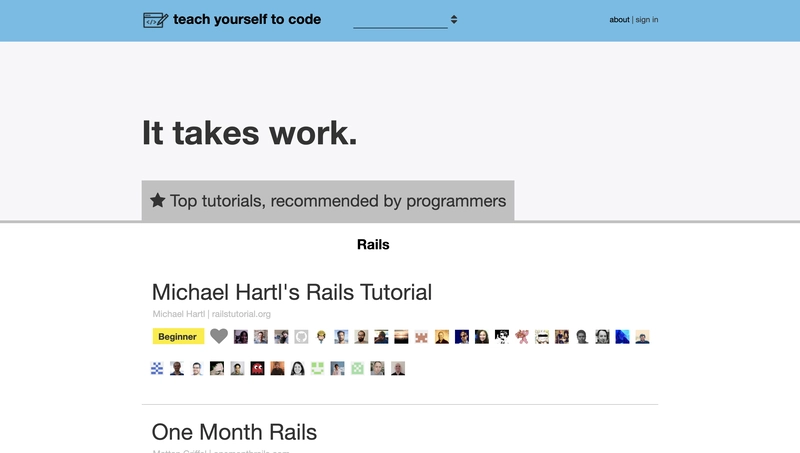Image resolution: width=800 pixels, height=453 pixels.
Task: Open the pink pixel identicon avatar
Action: (x=421, y=337)
